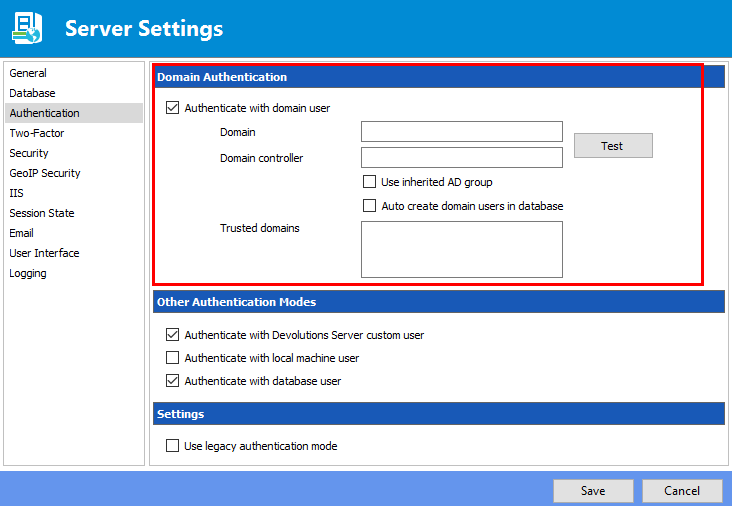Click the Trusted domains text area
This screenshot has height=506, width=732.
(x=462, y=249)
